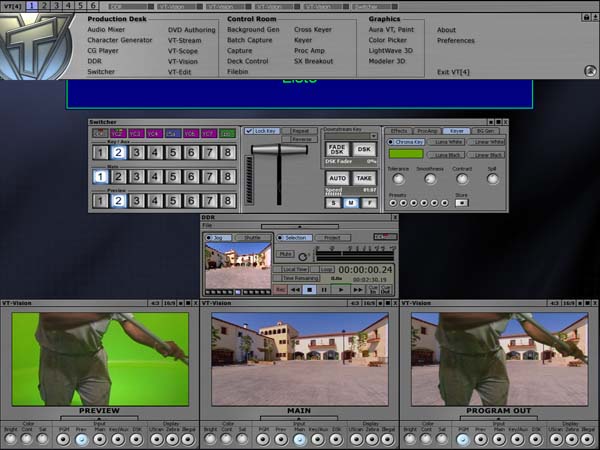600x450 pixels.
Task: Select the green last input type indicator
Action: (x=228, y=133)
